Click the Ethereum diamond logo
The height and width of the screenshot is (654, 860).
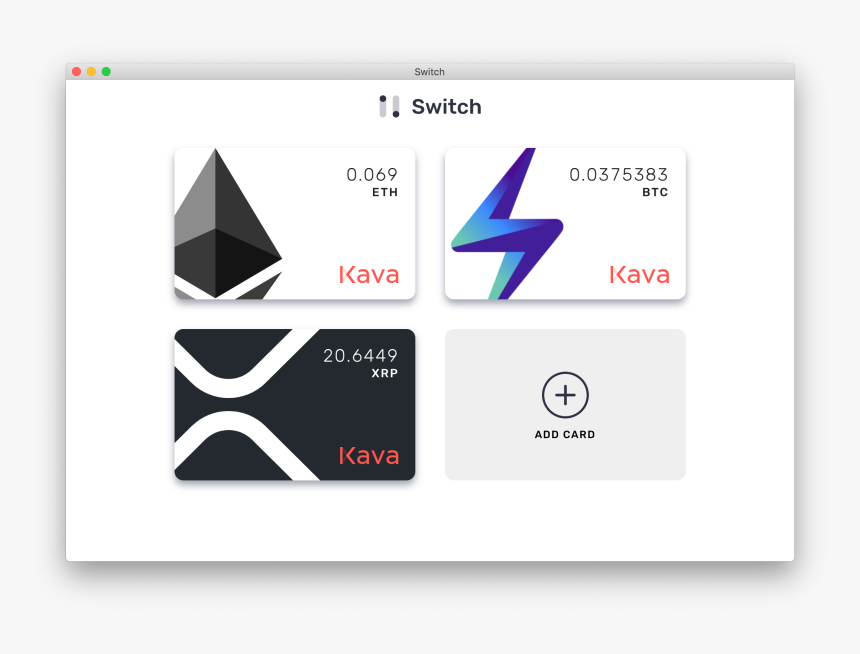click(x=228, y=224)
